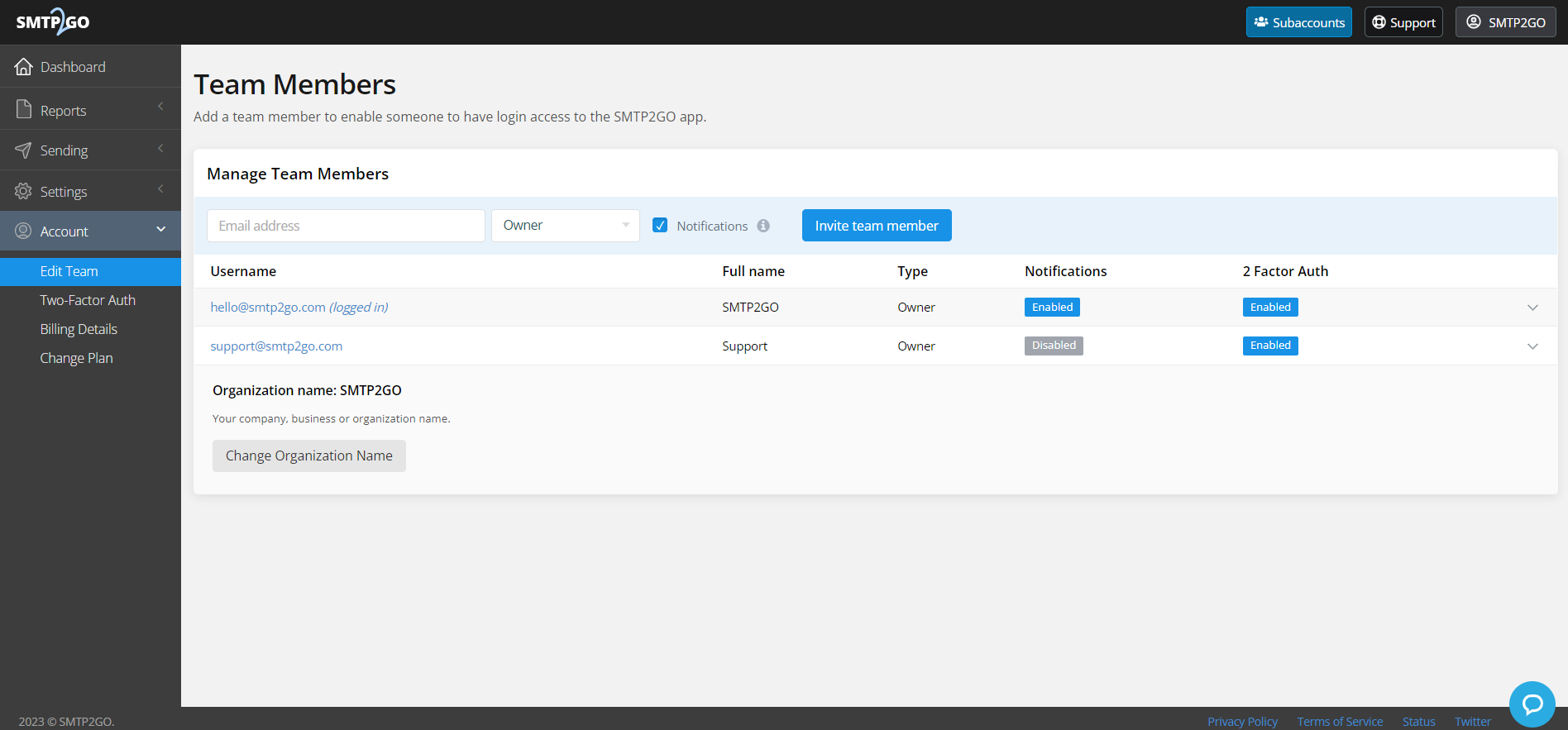The width and height of the screenshot is (1568, 730).
Task: Expand the hello@smtp2go.com row chevron
Action: click(1532, 308)
